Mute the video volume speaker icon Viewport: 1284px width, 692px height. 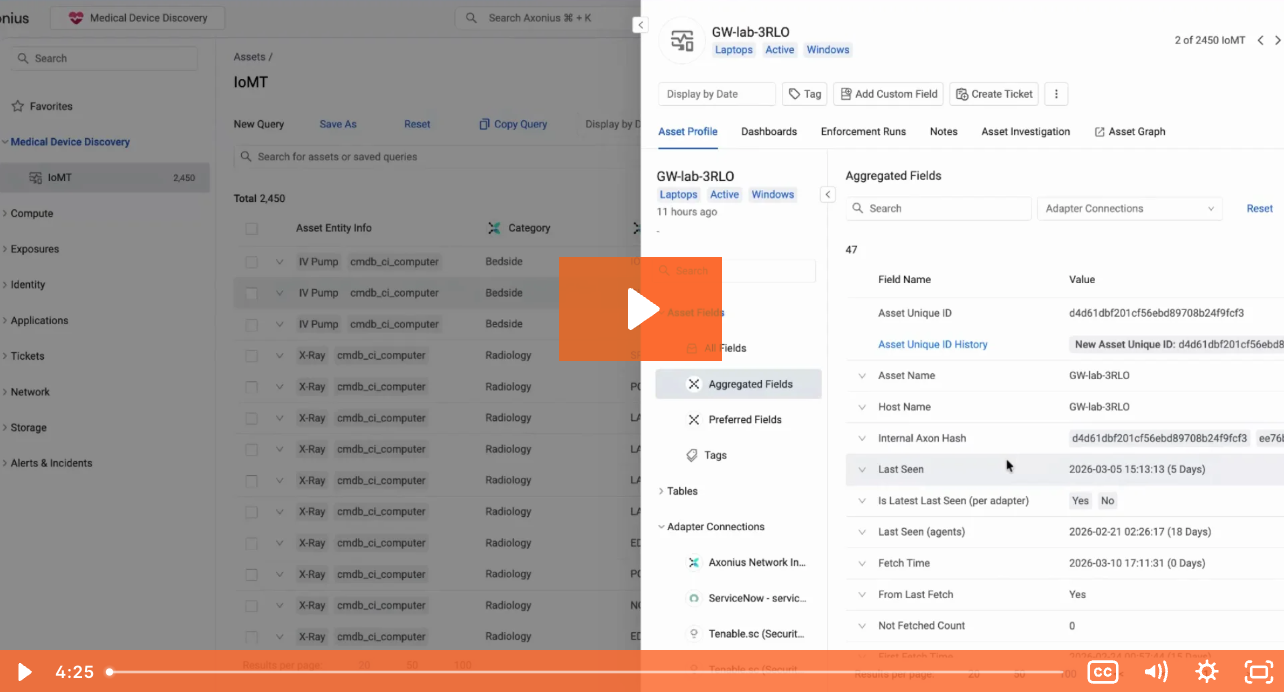pos(1156,672)
